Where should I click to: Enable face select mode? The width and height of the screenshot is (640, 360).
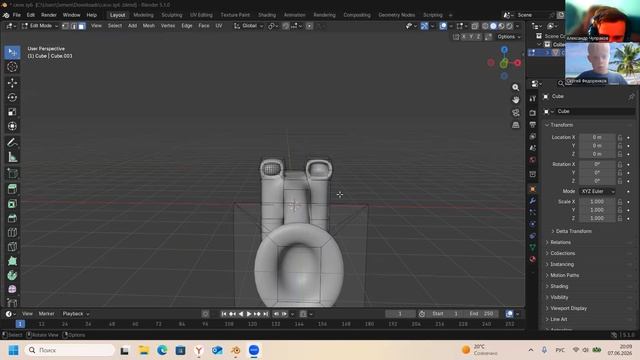coord(82,26)
